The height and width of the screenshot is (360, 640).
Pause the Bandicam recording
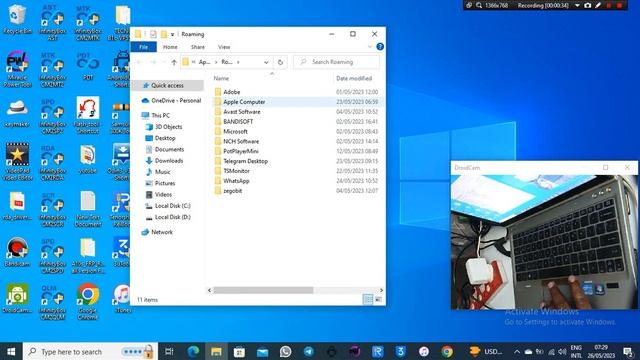click(x=609, y=5)
